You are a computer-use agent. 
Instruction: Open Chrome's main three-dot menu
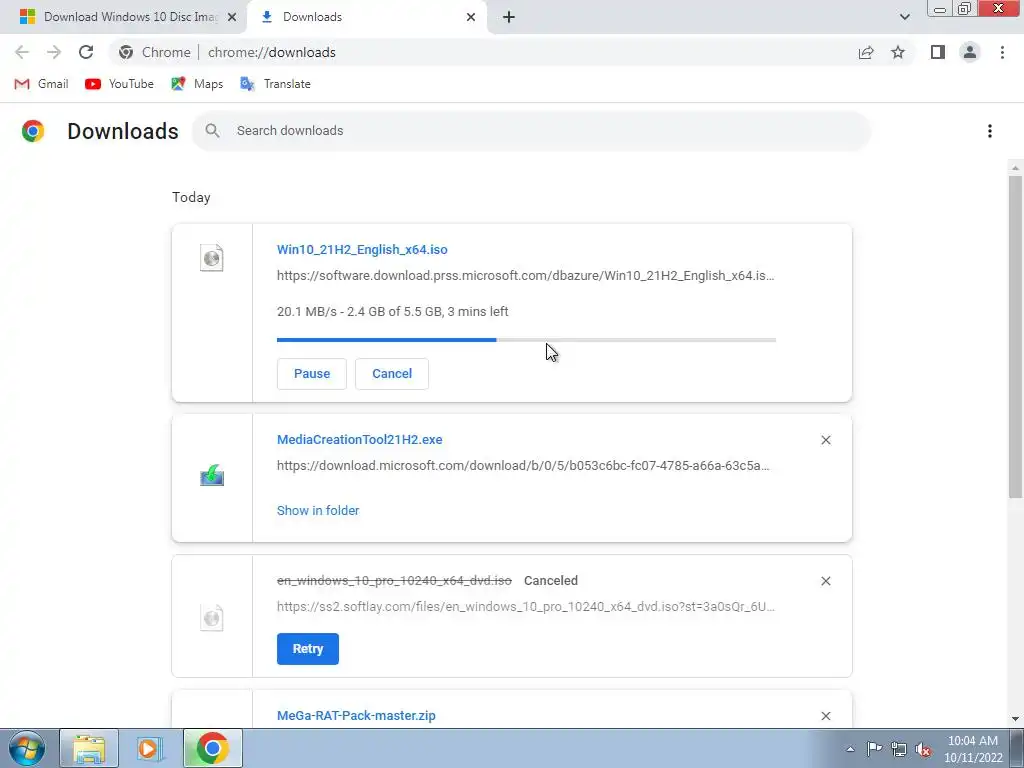click(1002, 52)
